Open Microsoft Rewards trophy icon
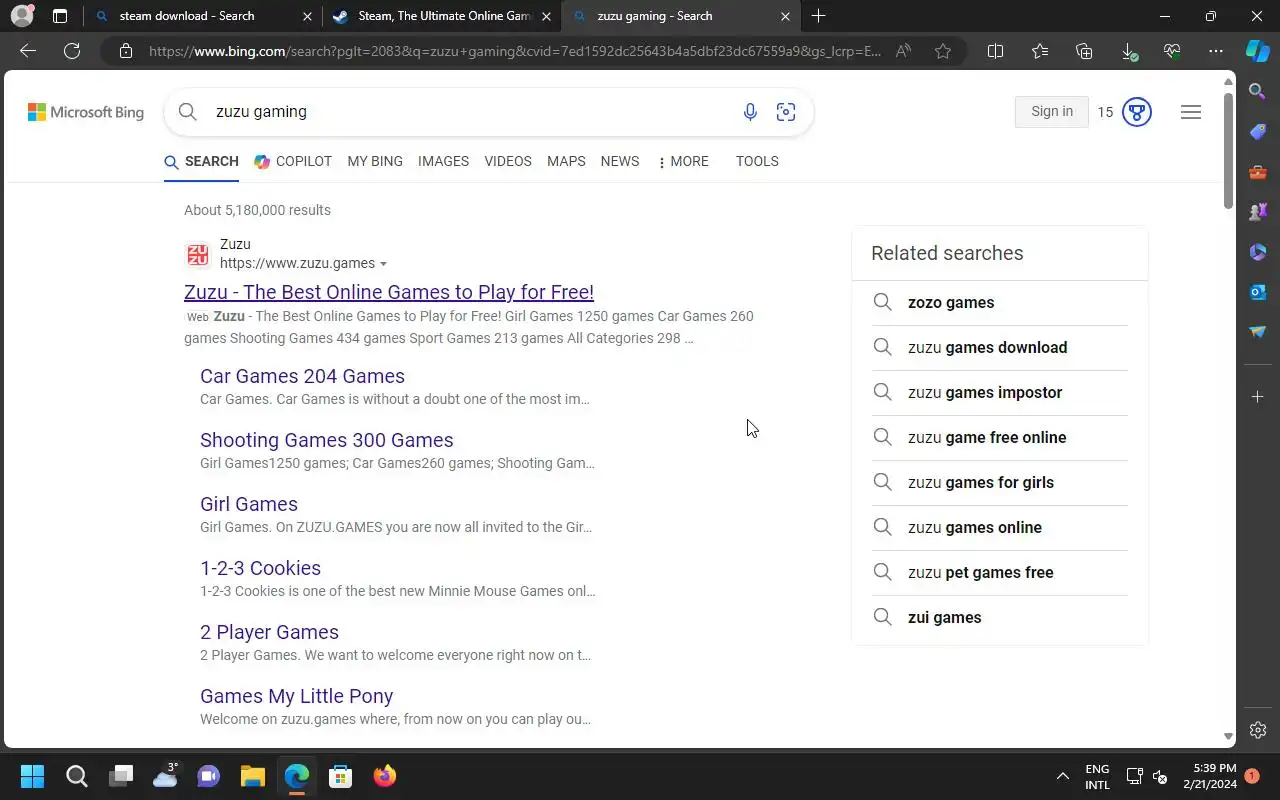The height and width of the screenshot is (800, 1280). click(1136, 112)
